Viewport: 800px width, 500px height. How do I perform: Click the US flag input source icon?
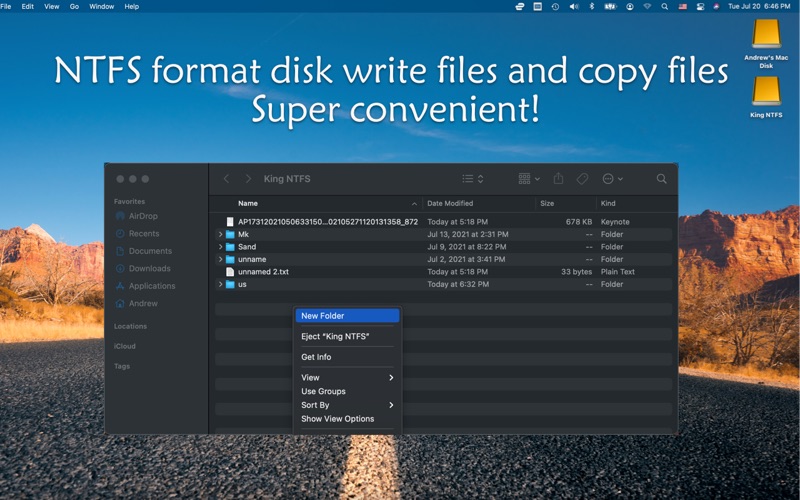coord(683,7)
